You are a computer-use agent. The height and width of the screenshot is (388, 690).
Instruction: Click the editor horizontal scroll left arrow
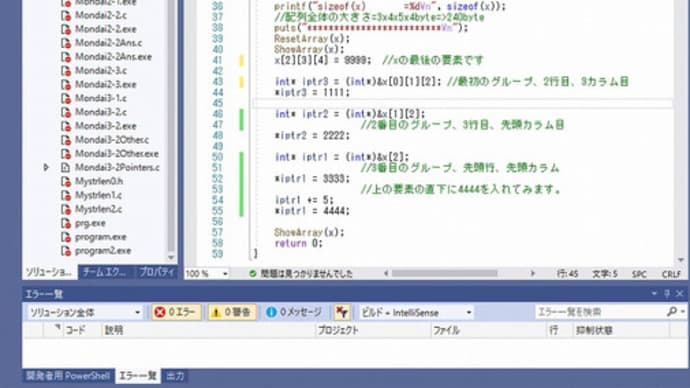pyautogui.click(x=386, y=274)
